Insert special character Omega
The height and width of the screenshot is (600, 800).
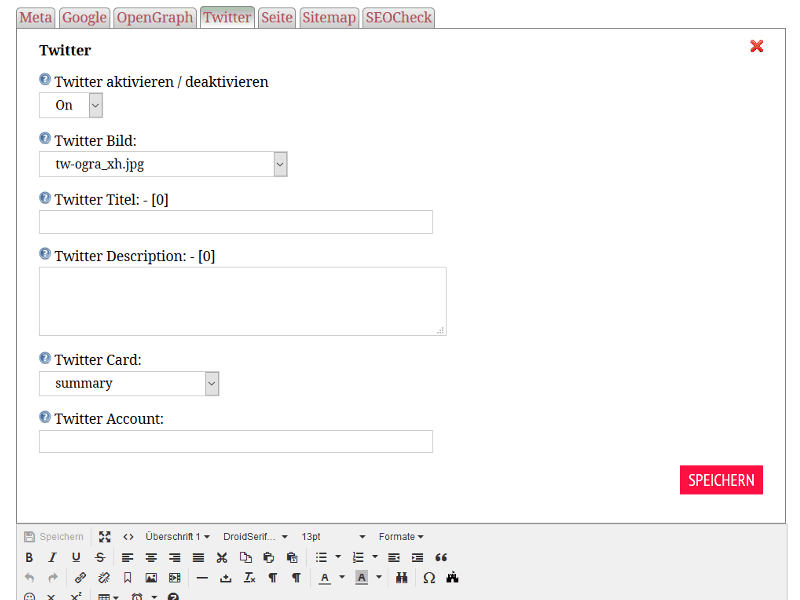[429, 578]
